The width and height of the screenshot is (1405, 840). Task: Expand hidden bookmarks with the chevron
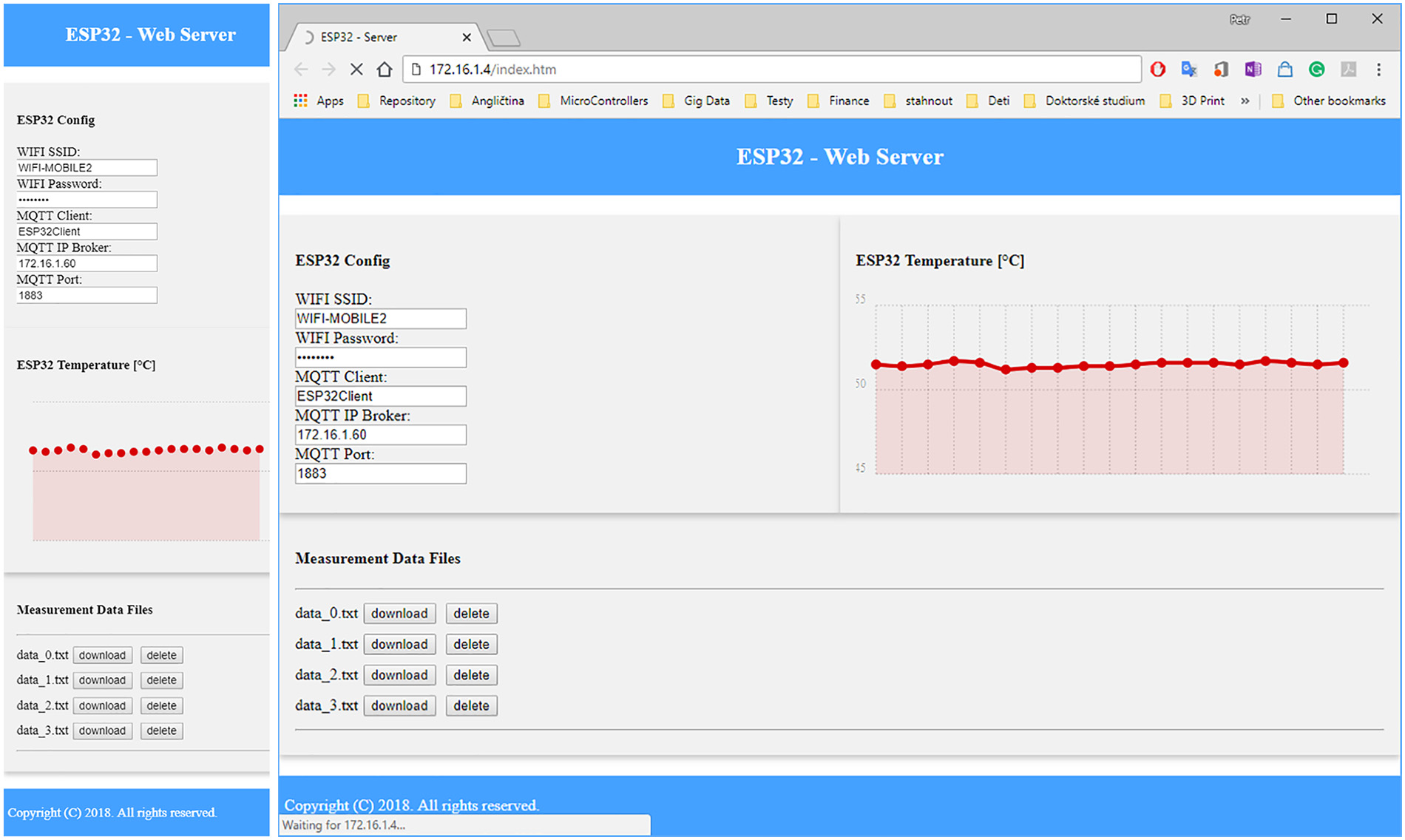click(1245, 101)
